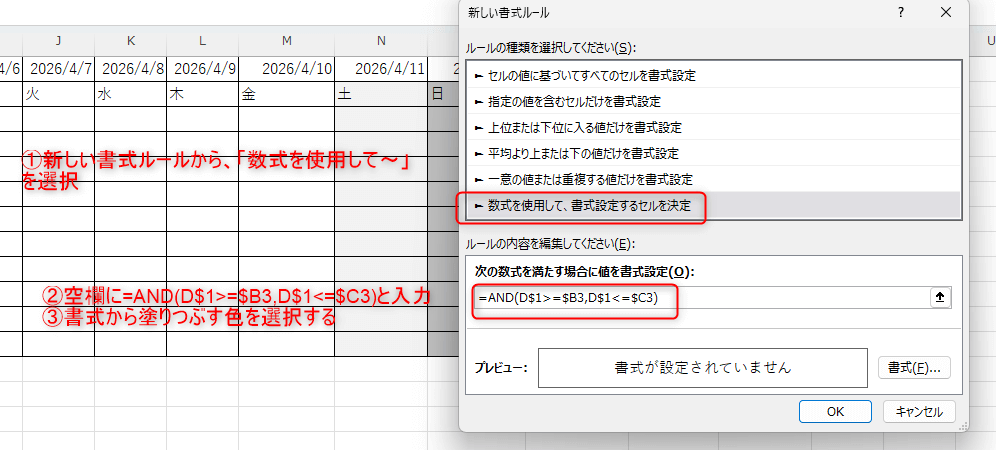Screen dimensions: 996x450
Task: Click the cell with 2026/4/7 date
Action: [x=58, y=68]
